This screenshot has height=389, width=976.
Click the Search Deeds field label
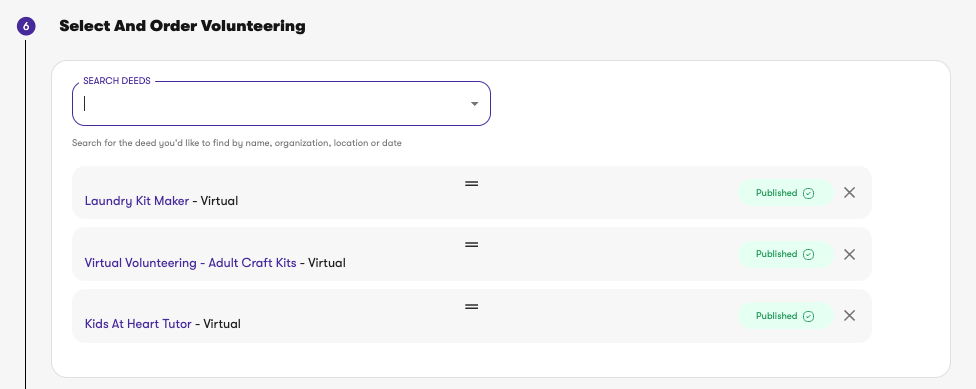(117, 81)
